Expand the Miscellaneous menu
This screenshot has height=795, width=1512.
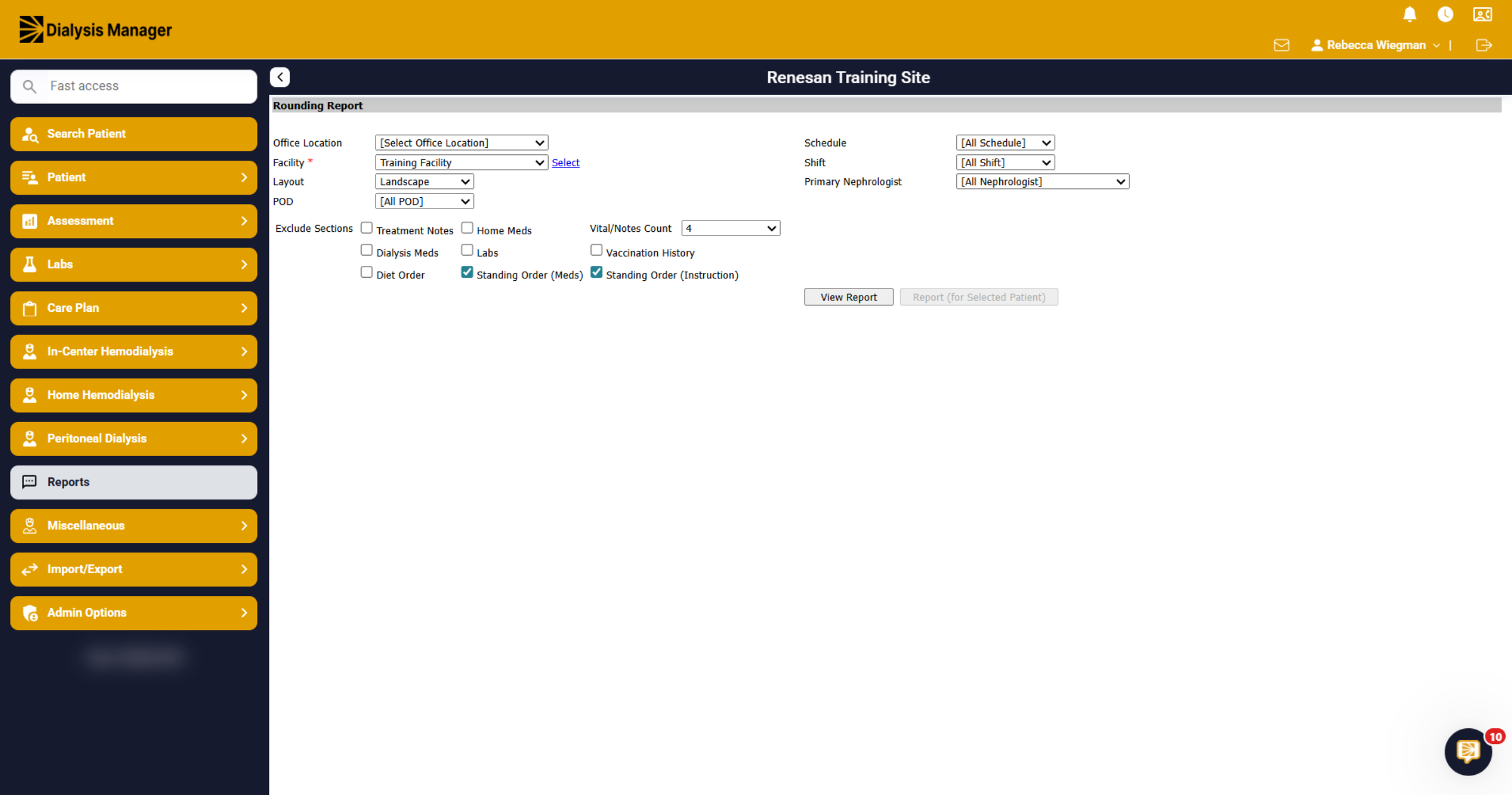coord(134,526)
